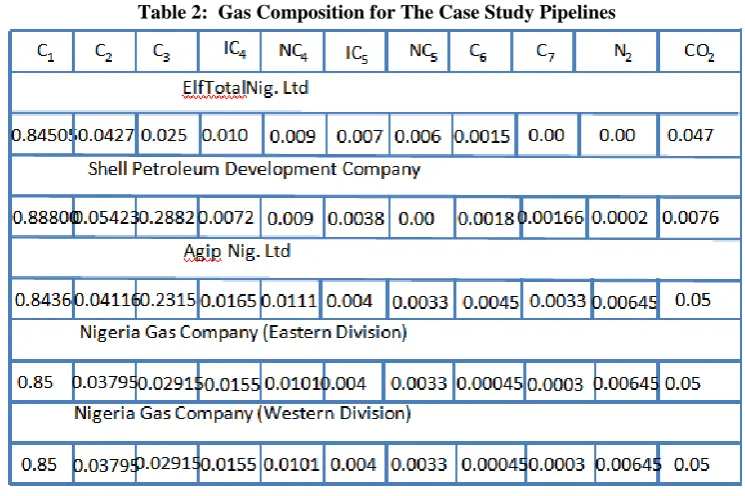This screenshot has width=745, height=496.
Task: Select Western Division's 0.0155 IC4 value
Action: coord(229,464)
